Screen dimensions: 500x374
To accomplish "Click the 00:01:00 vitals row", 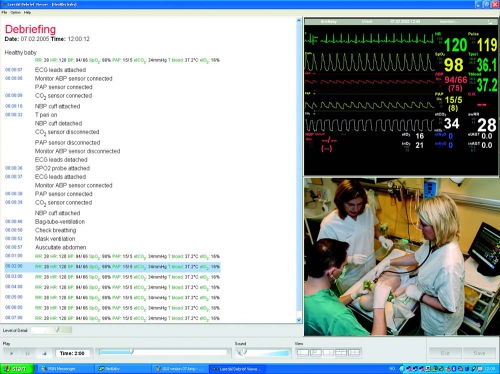I will point(112,256).
